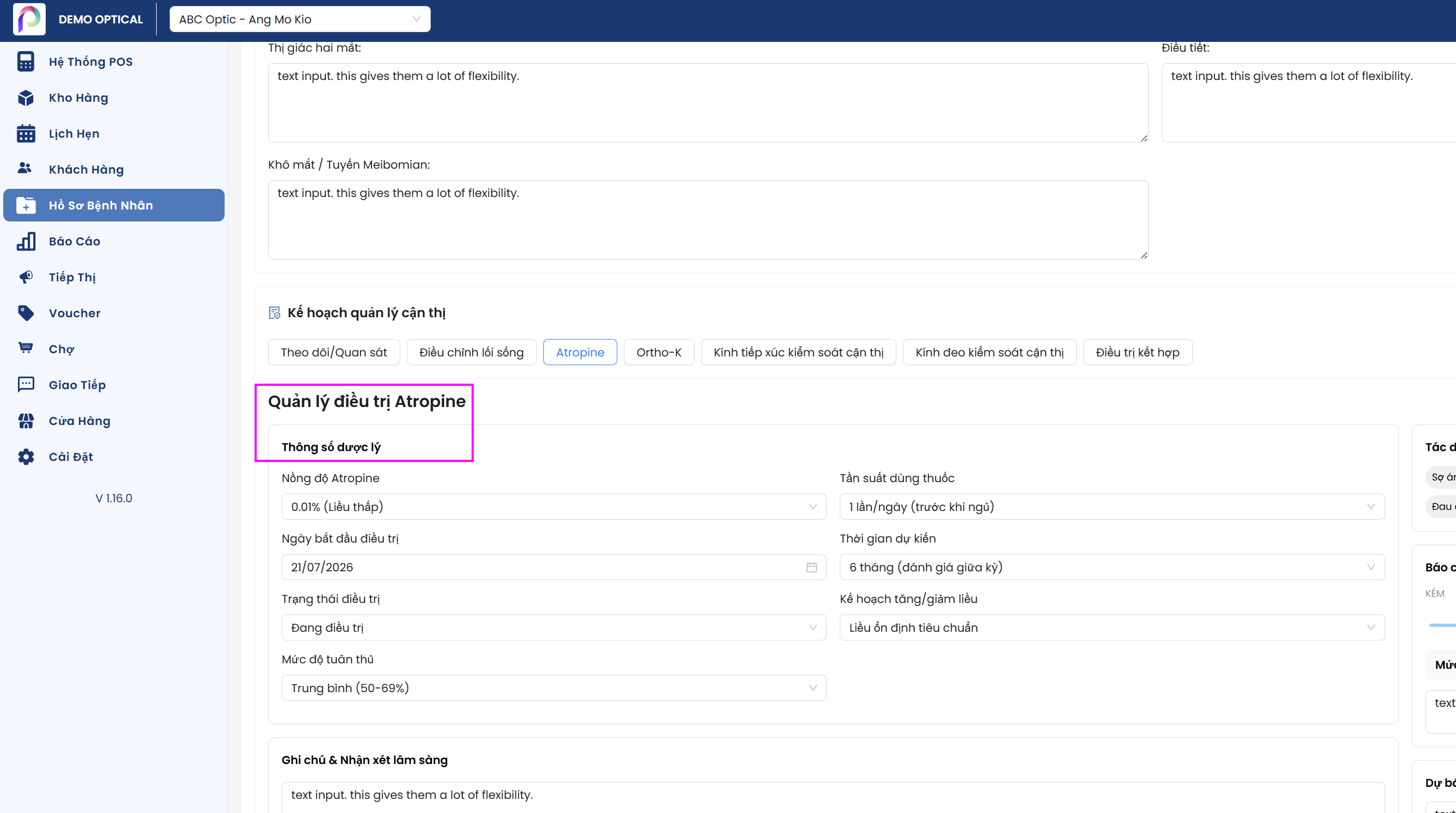The width and height of the screenshot is (1456, 813).
Task: Click the Điều tiết text area
Action: tap(1309, 102)
